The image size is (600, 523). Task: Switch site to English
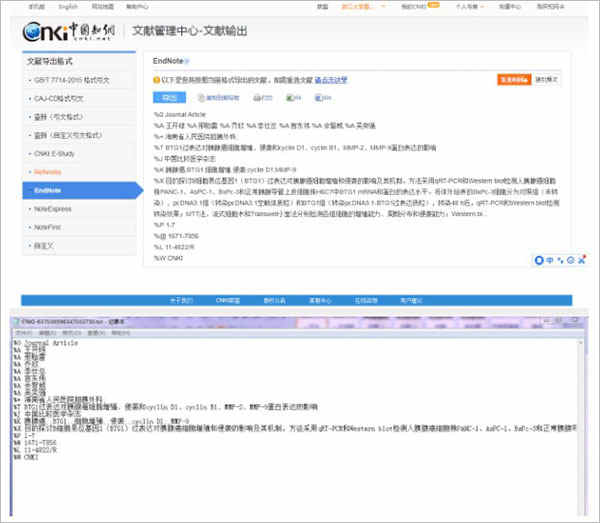[68, 7]
